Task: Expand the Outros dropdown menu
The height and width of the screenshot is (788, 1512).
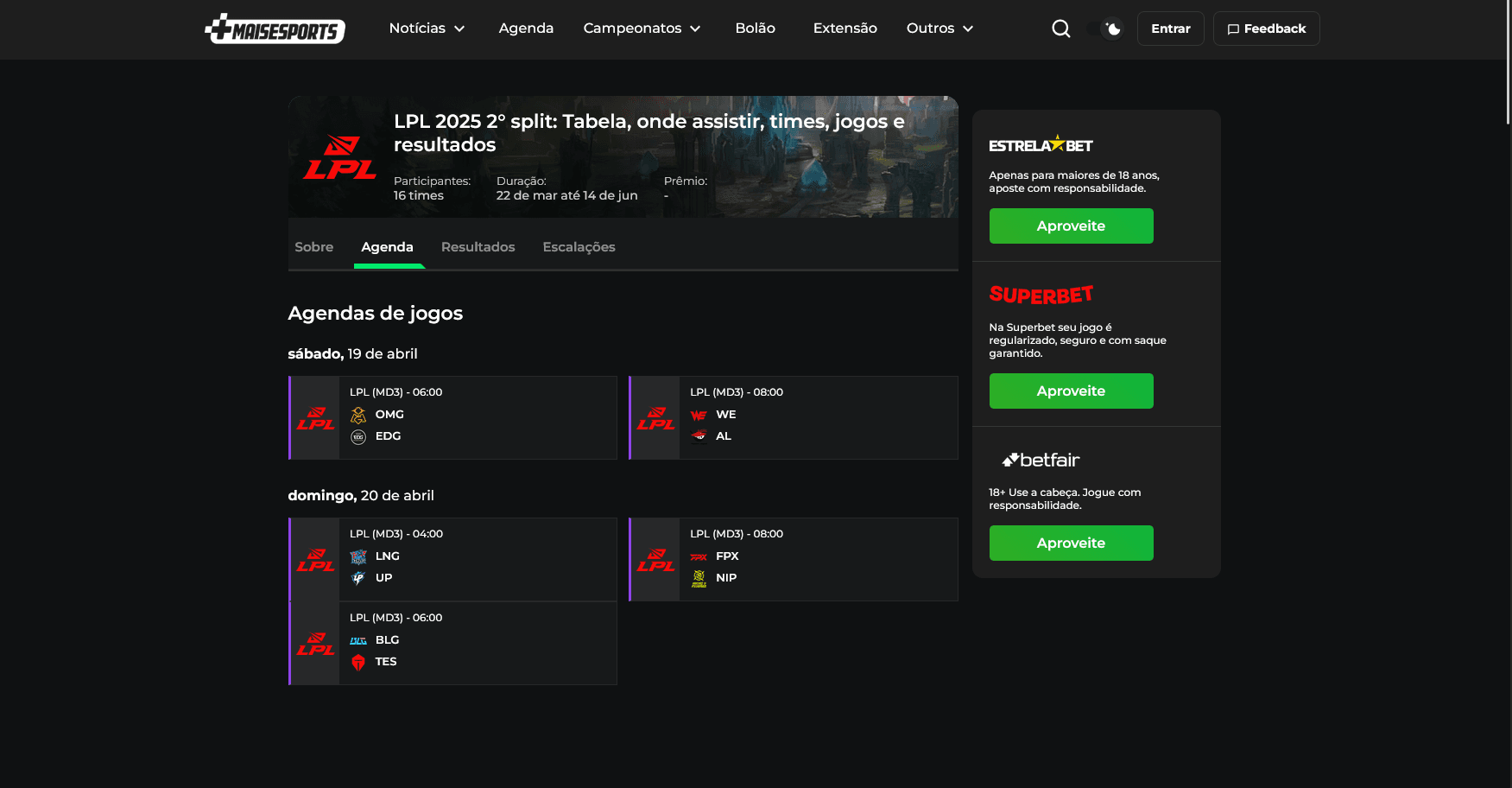Action: coord(940,29)
